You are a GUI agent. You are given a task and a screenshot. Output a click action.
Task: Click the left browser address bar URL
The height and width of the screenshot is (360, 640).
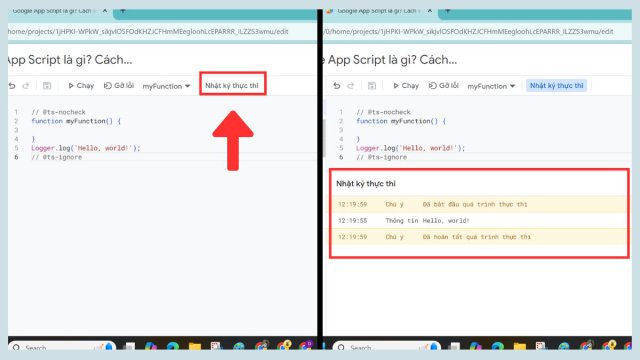point(148,31)
